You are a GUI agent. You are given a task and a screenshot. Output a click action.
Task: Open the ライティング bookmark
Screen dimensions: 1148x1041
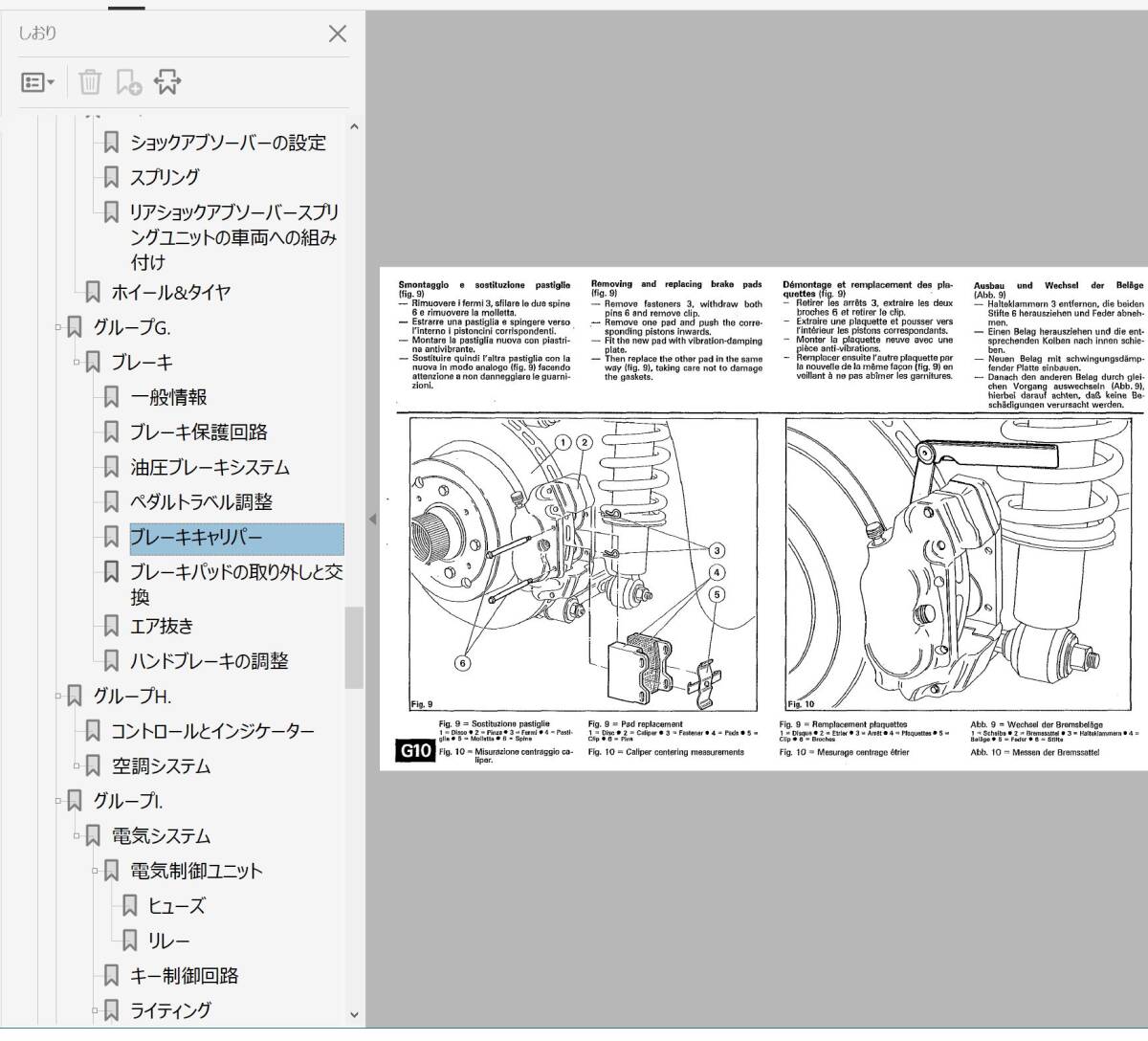click(170, 1010)
